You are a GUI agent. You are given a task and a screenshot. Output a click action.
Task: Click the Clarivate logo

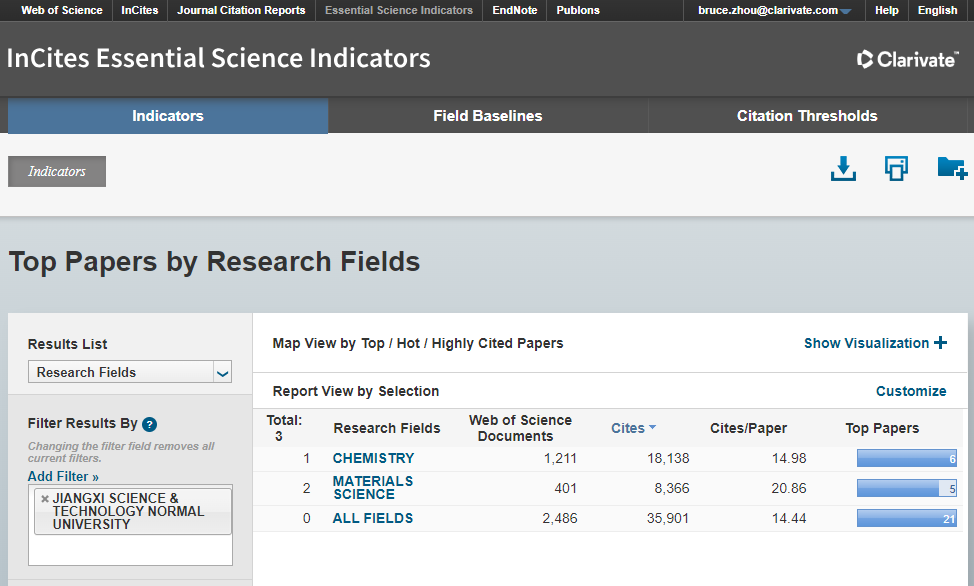point(908,59)
